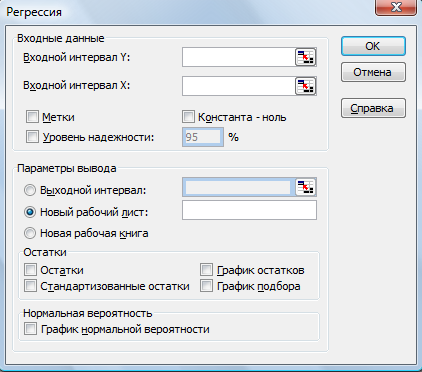Click the Новый рабочий лист name field
Screen dimensions: 422x372
pyautogui.click(x=249, y=210)
